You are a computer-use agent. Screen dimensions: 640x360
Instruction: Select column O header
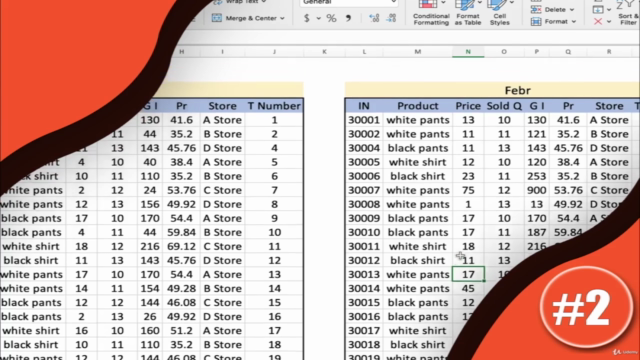(x=504, y=52)
